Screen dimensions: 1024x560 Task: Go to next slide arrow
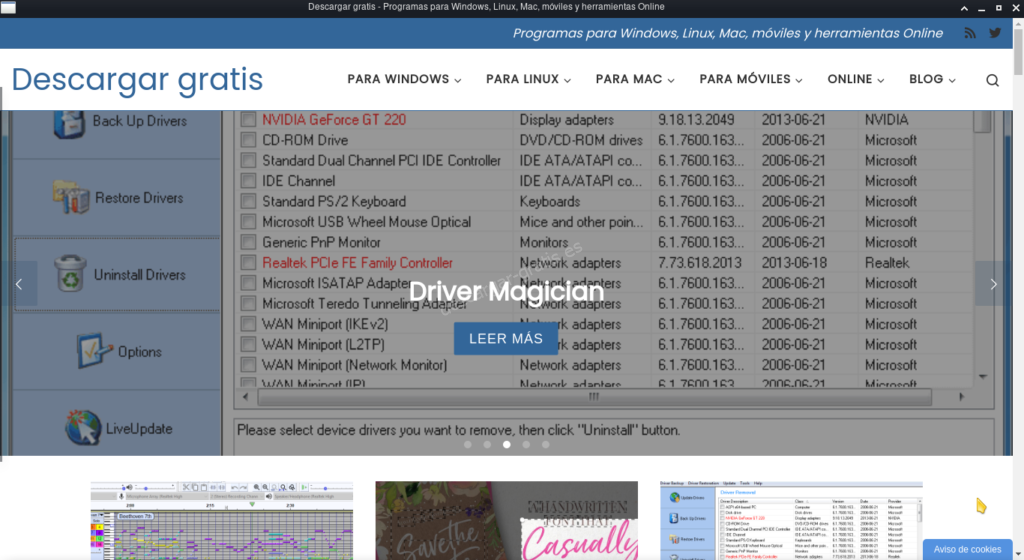993,284
